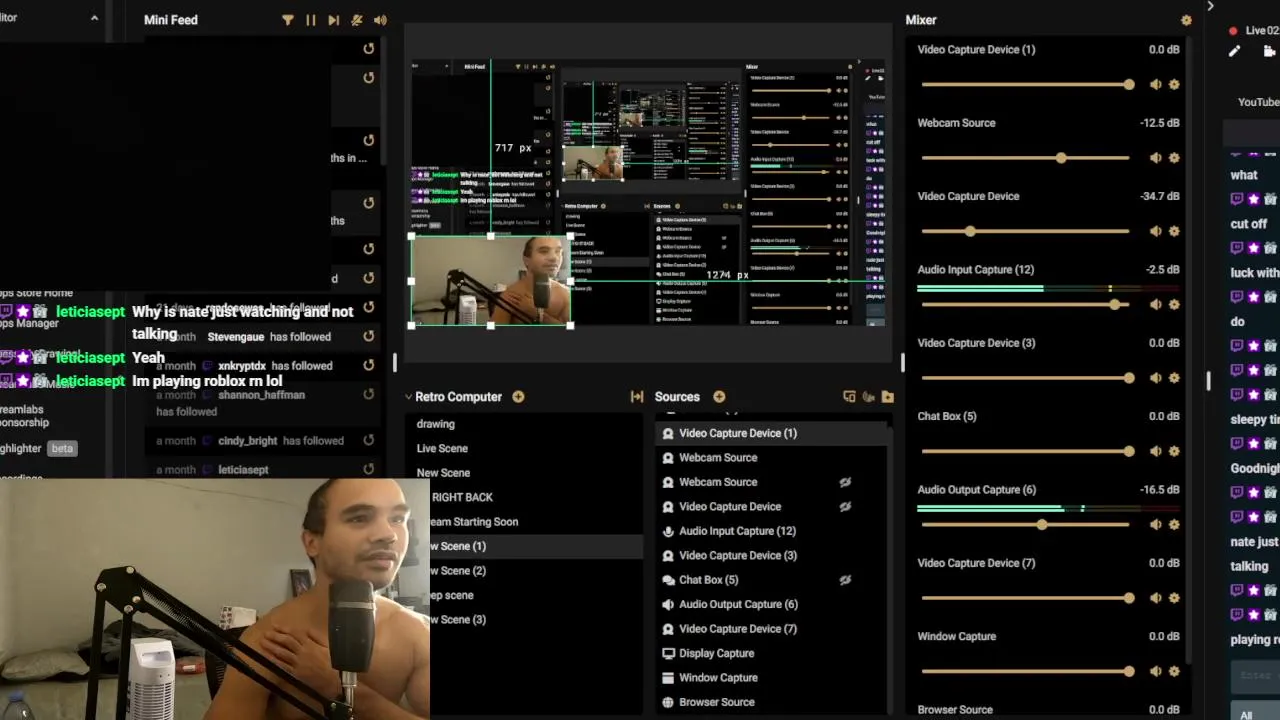Open Video Capture Device (7) mixer gear
Viewport: 1280px width, 720px height.
pos(1174,598)
